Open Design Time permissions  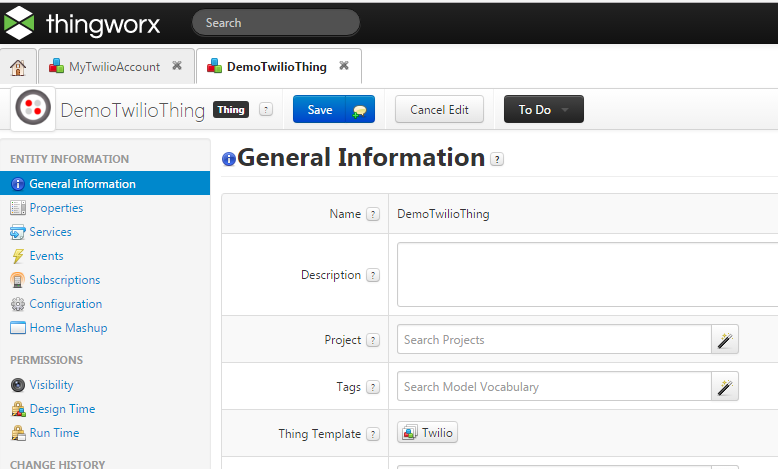pyautogui.click(x=62, y=408)
